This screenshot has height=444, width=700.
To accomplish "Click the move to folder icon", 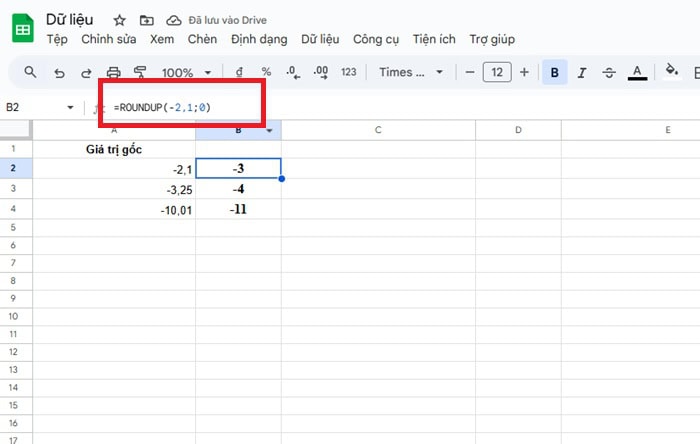I will click(x=146, y=20).
